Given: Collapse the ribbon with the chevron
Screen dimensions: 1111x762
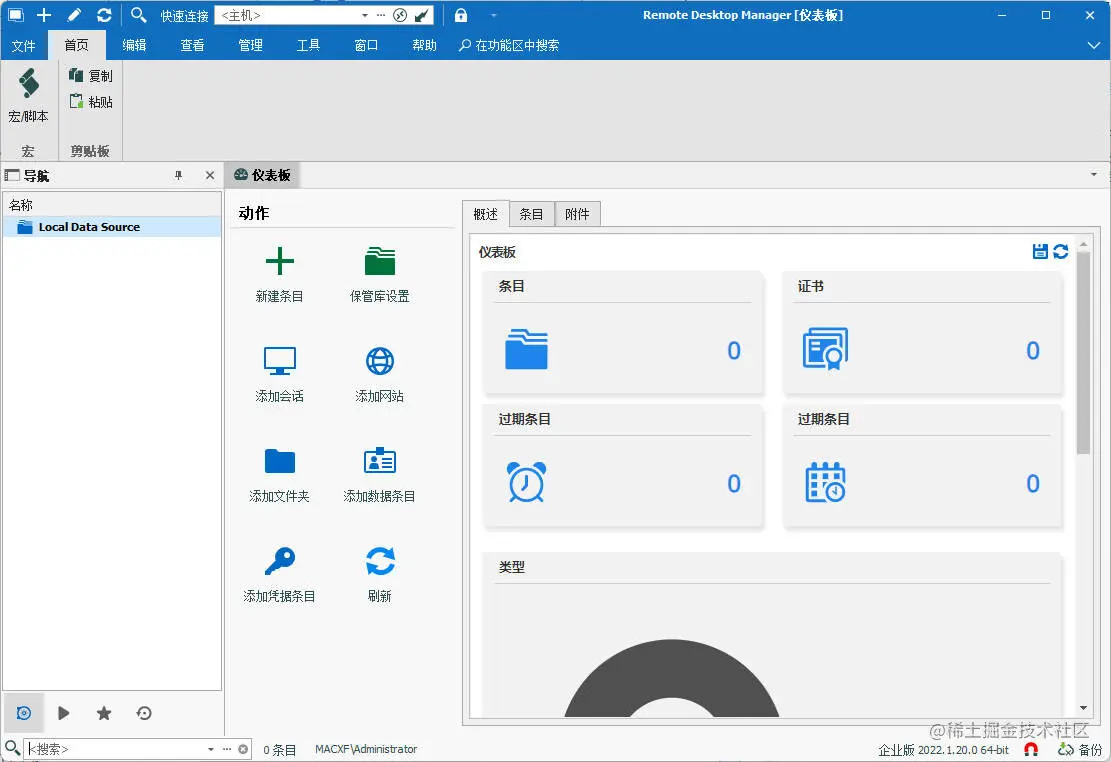Looking at the screenshot, I should pyautogui.click(x=1094, y=45).
